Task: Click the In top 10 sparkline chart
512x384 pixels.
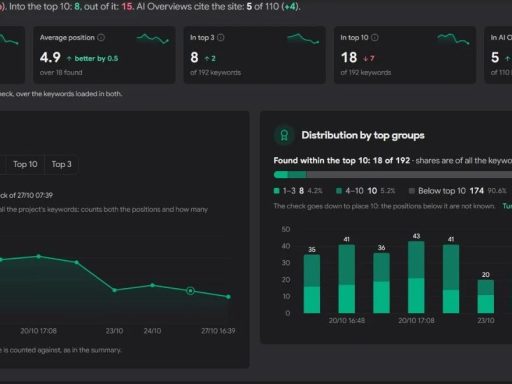Action: [x=453, y=39]
